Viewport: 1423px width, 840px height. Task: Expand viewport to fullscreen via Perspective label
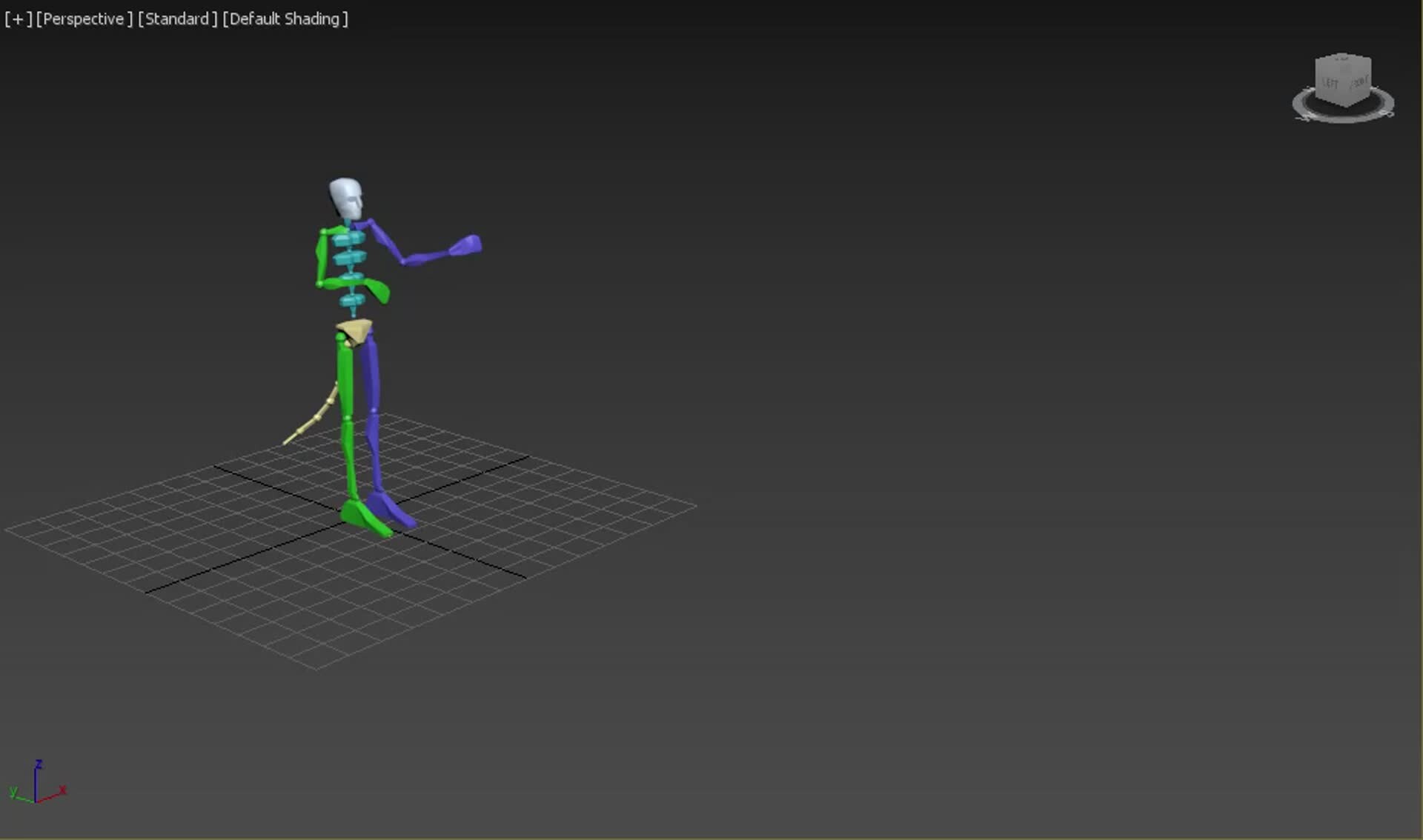pyautogui.click(x=85, y=19)
